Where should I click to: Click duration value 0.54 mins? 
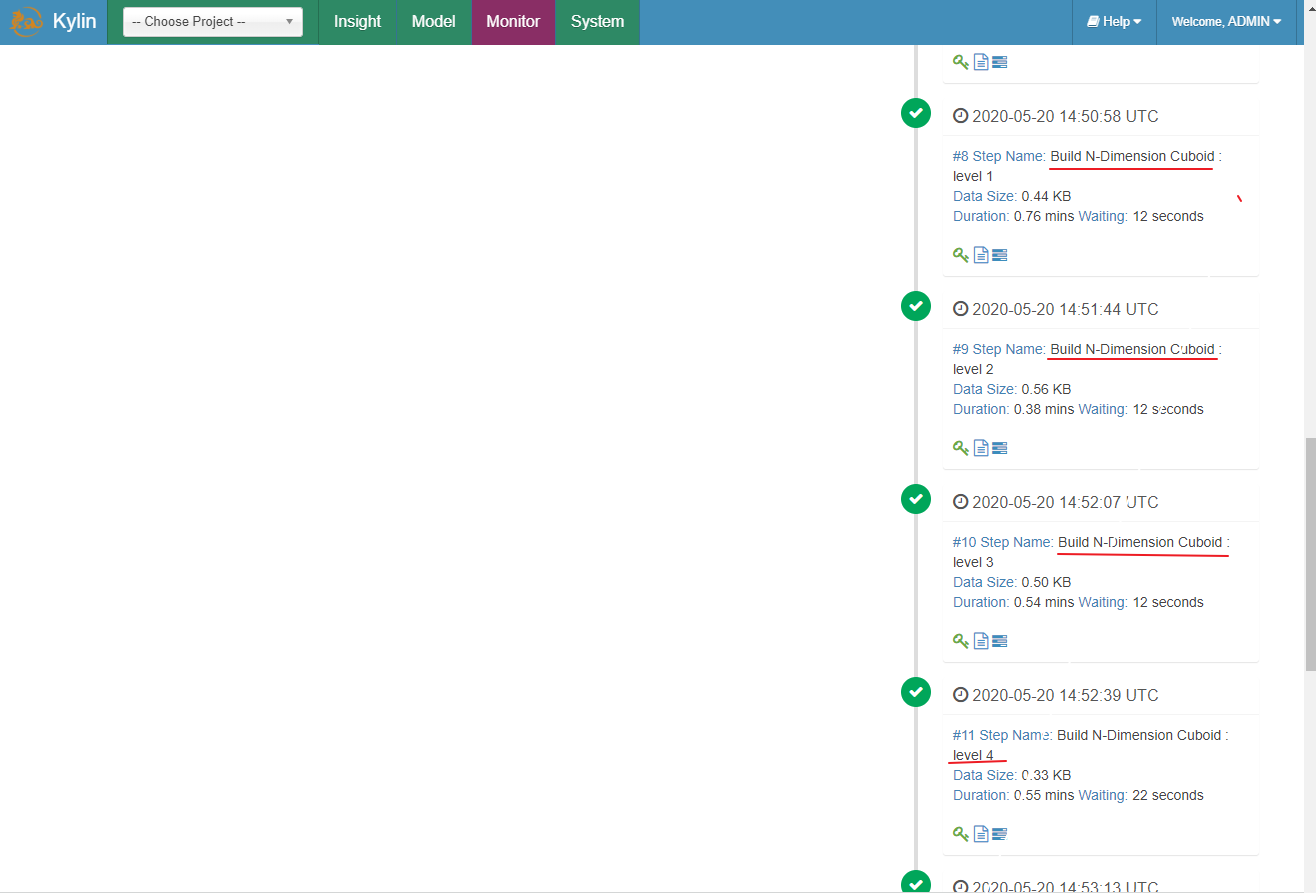pos(1044,602)
